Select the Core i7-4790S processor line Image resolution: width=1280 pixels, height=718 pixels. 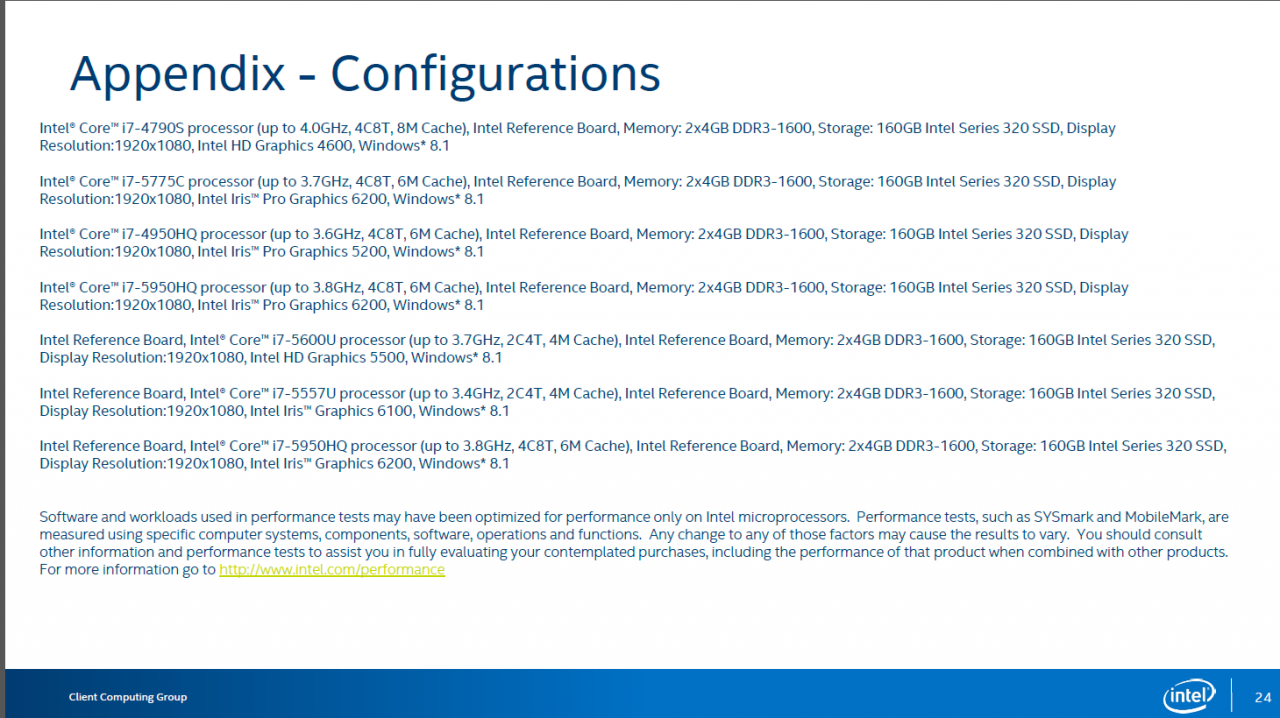(578, 128)
